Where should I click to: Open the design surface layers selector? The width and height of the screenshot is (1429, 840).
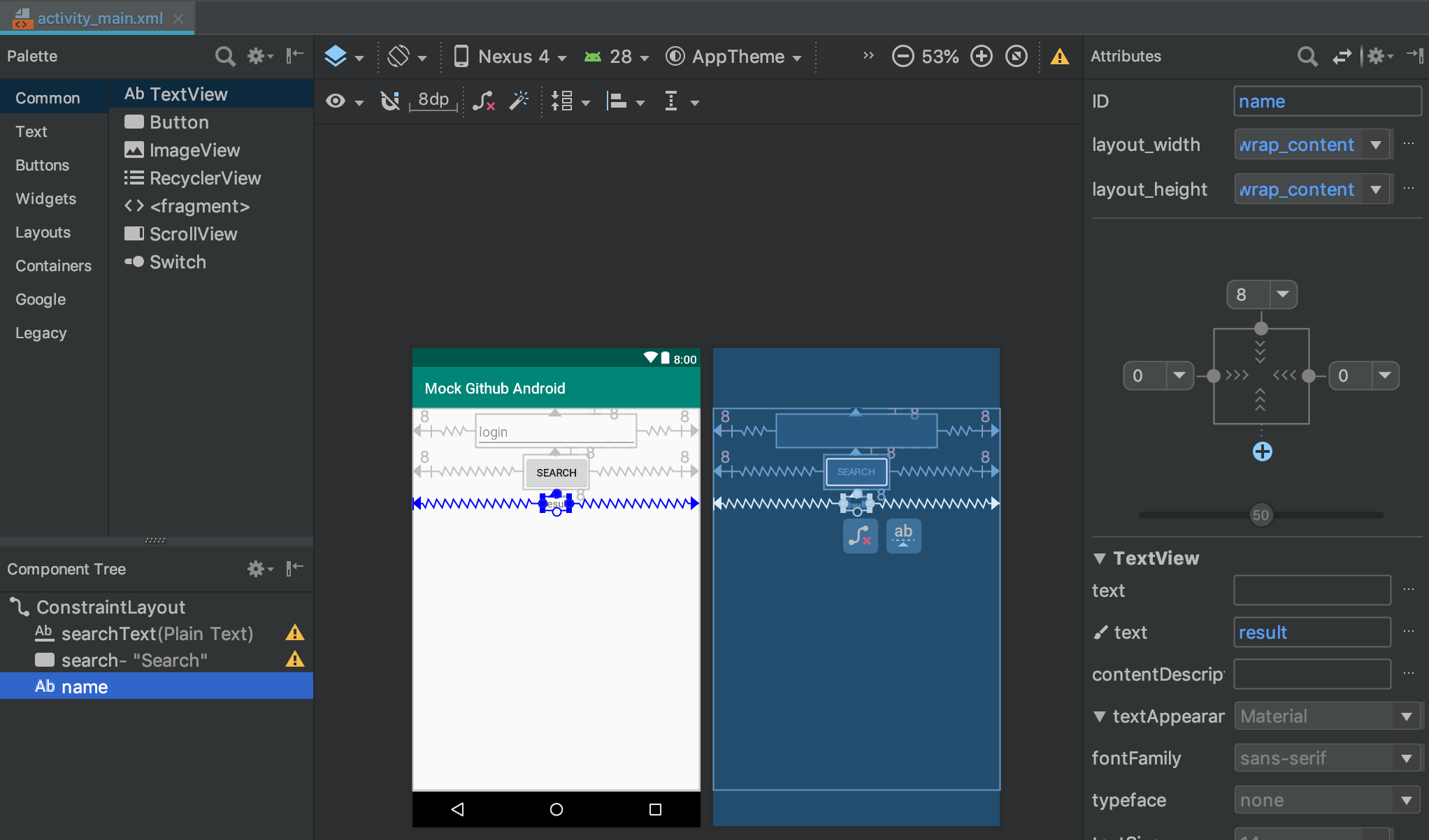click(x=343, y=57)
